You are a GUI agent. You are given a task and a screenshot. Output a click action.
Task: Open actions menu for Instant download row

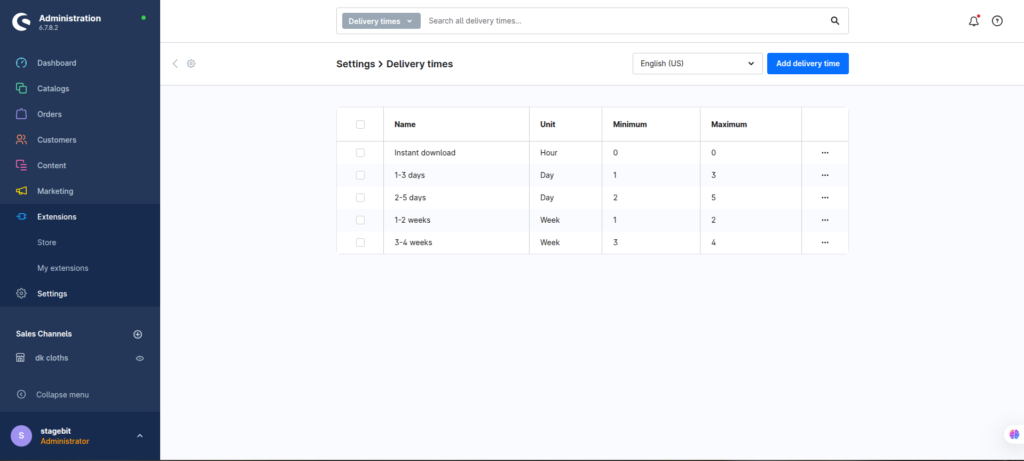click(825, 153)
